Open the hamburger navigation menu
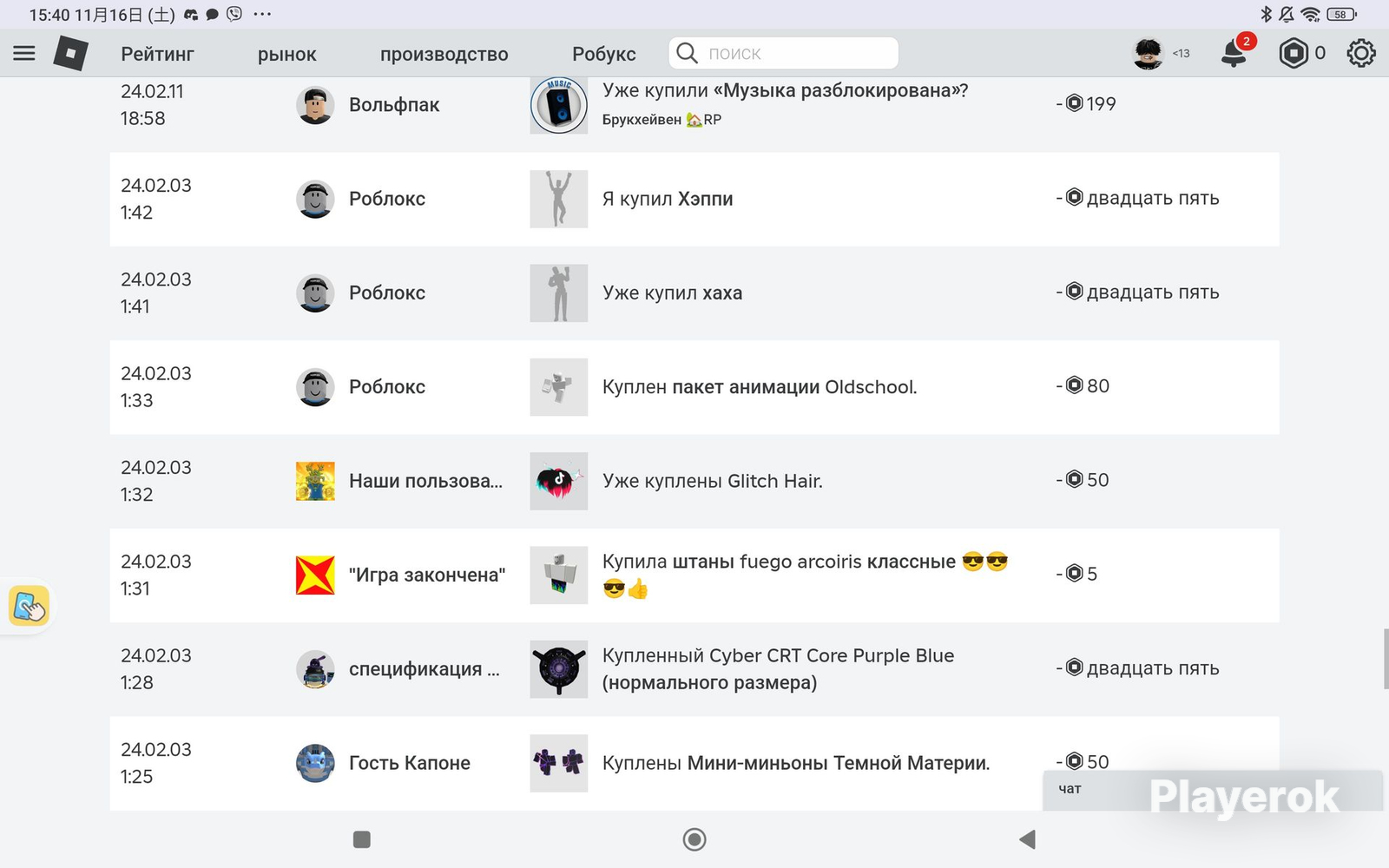1389x868 pixels. click(24, 54)
